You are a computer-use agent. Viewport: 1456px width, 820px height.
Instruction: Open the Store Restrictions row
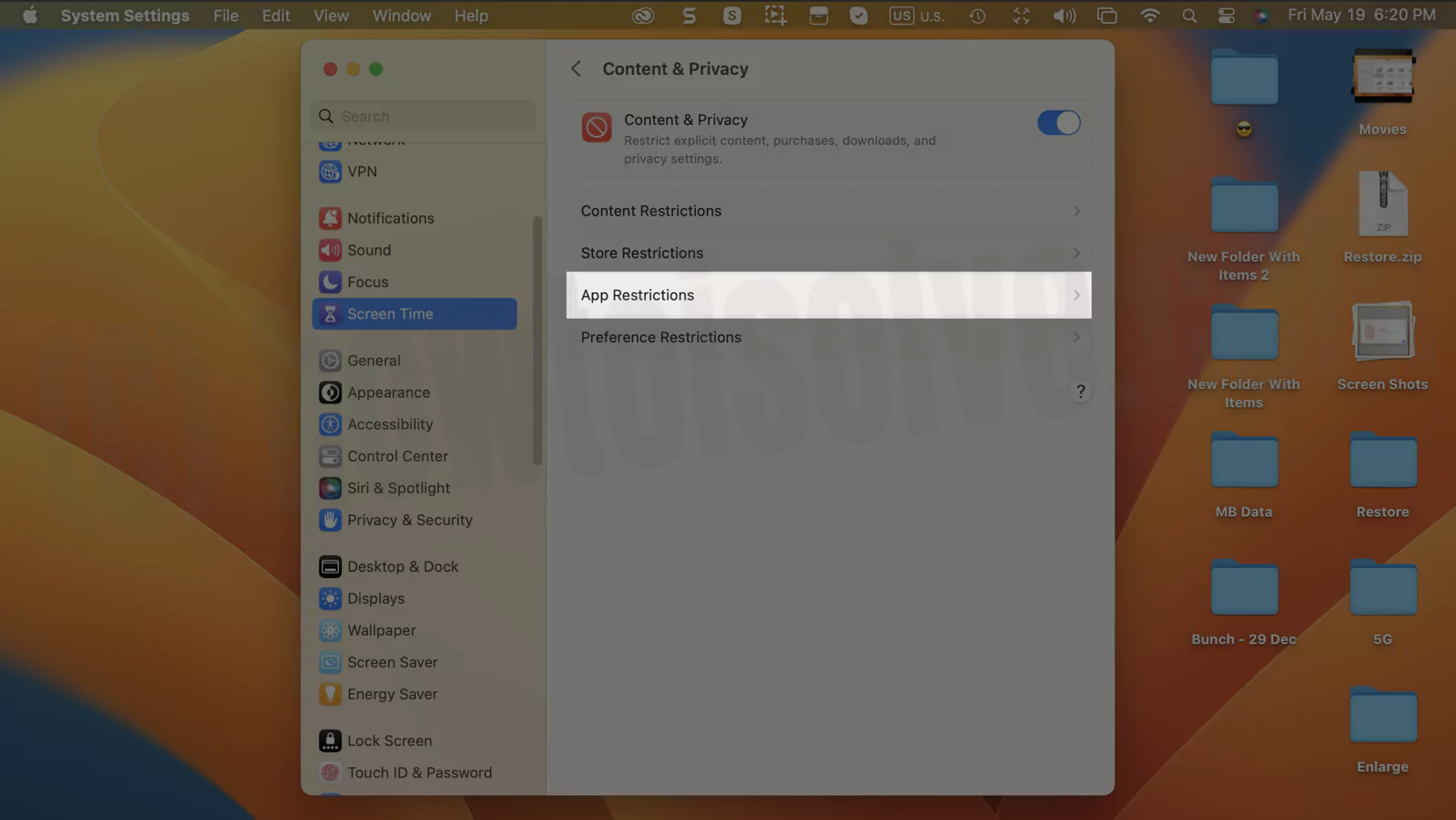pos(828,253)
